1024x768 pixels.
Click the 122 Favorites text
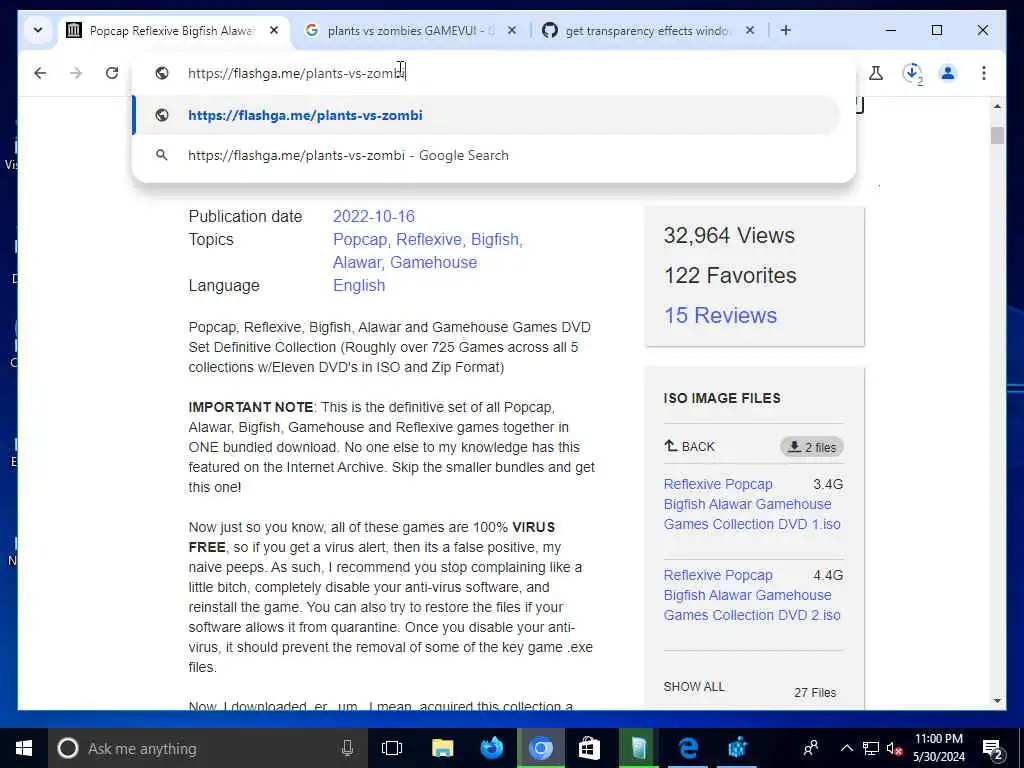(730, 276)
